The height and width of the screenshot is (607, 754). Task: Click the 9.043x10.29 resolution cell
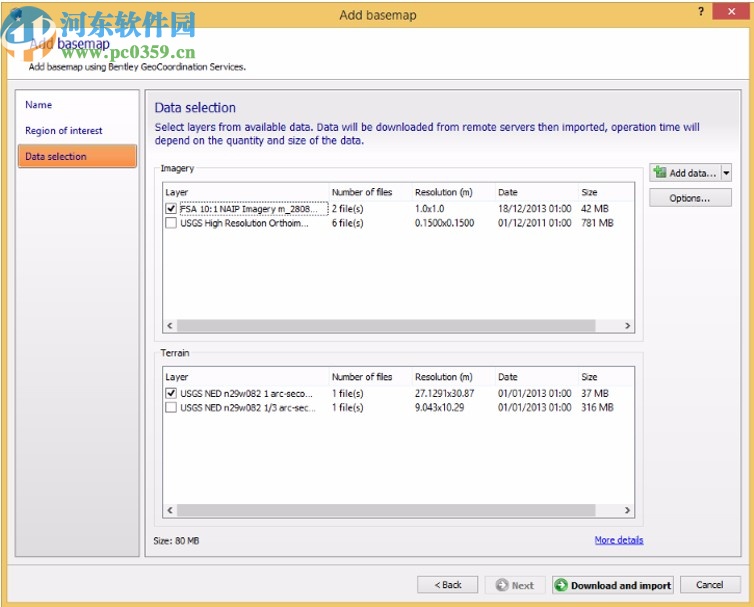[x=440, y=407]
